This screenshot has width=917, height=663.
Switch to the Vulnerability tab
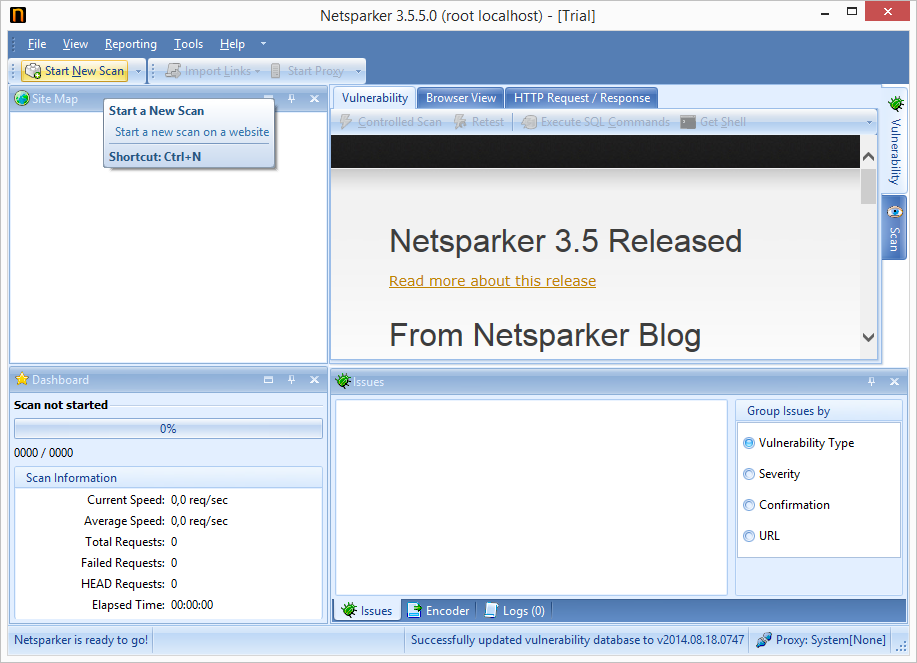[375, 98]
